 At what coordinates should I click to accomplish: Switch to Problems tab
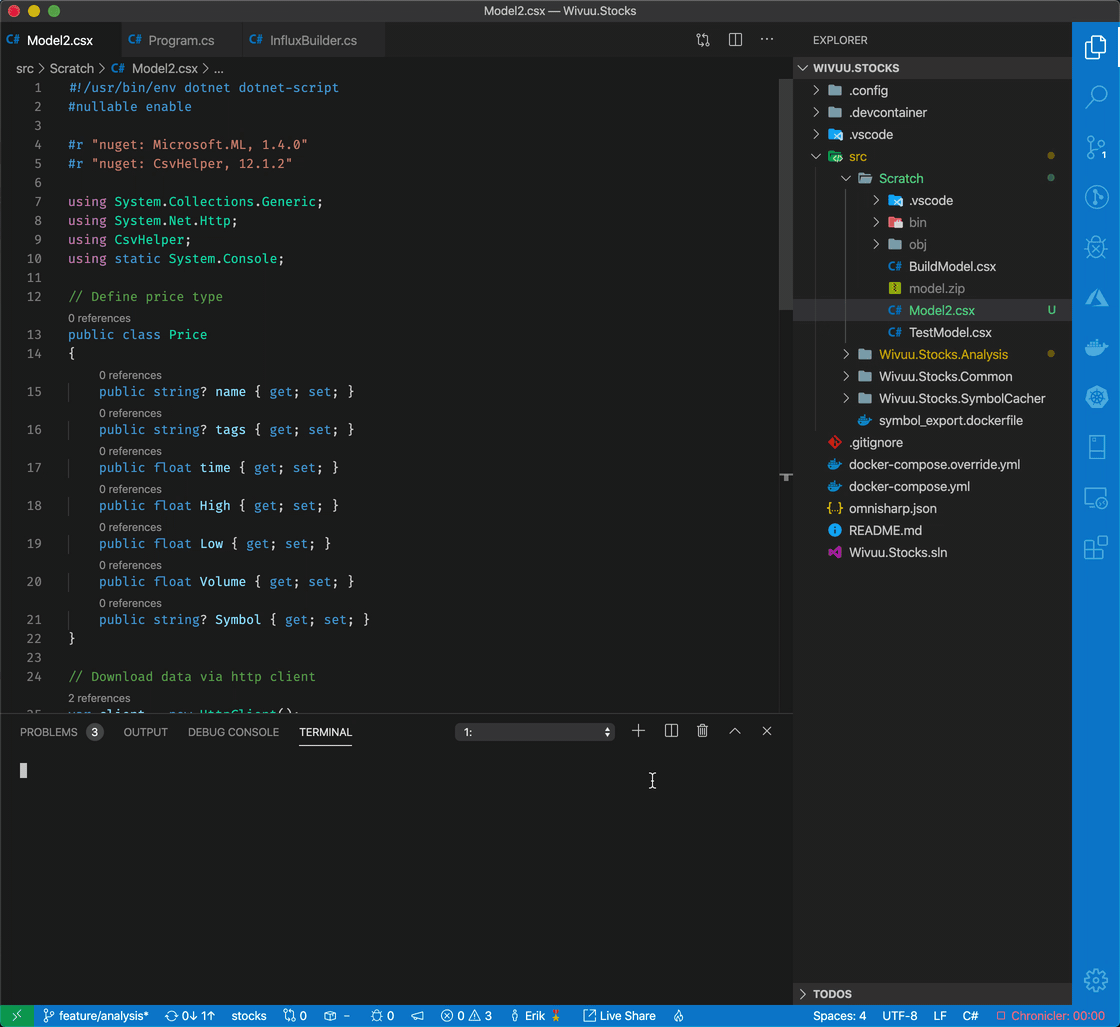tap(61, 732)
